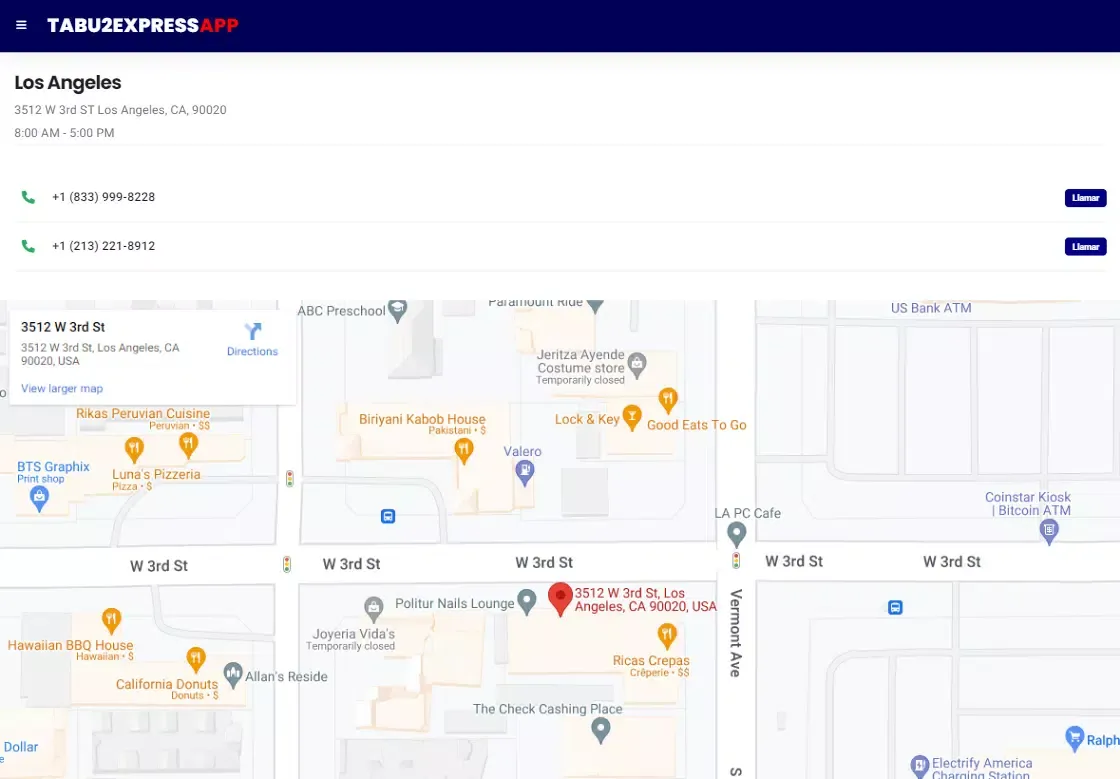
Task: Open Directions from the map card
Action: click(252, 339)
